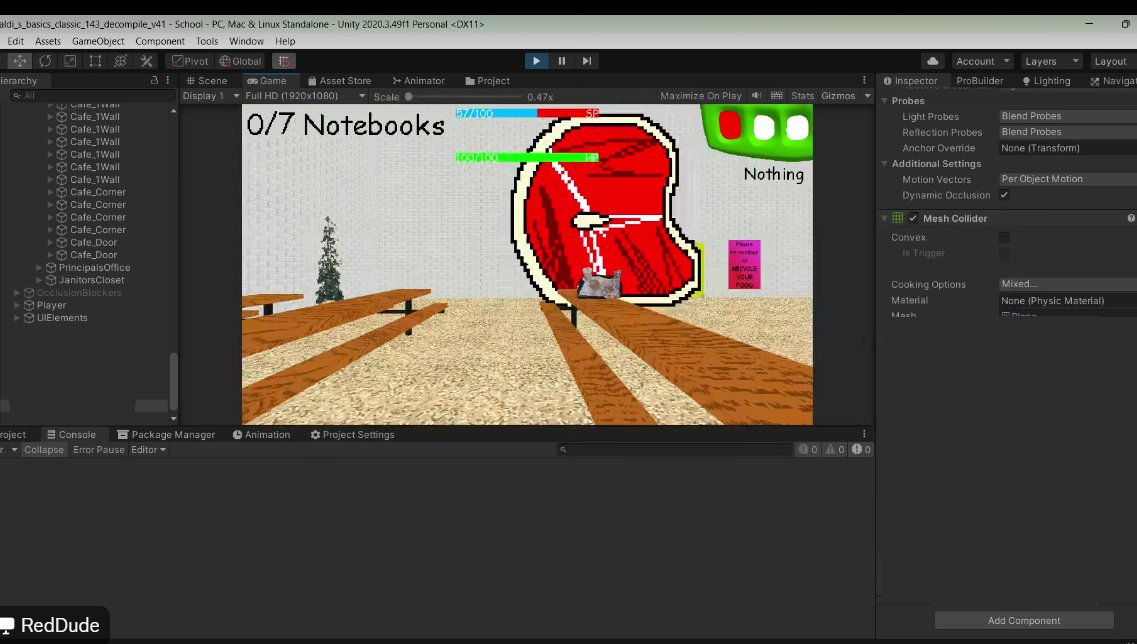Open the Layers dropdown

point(1051,61)
